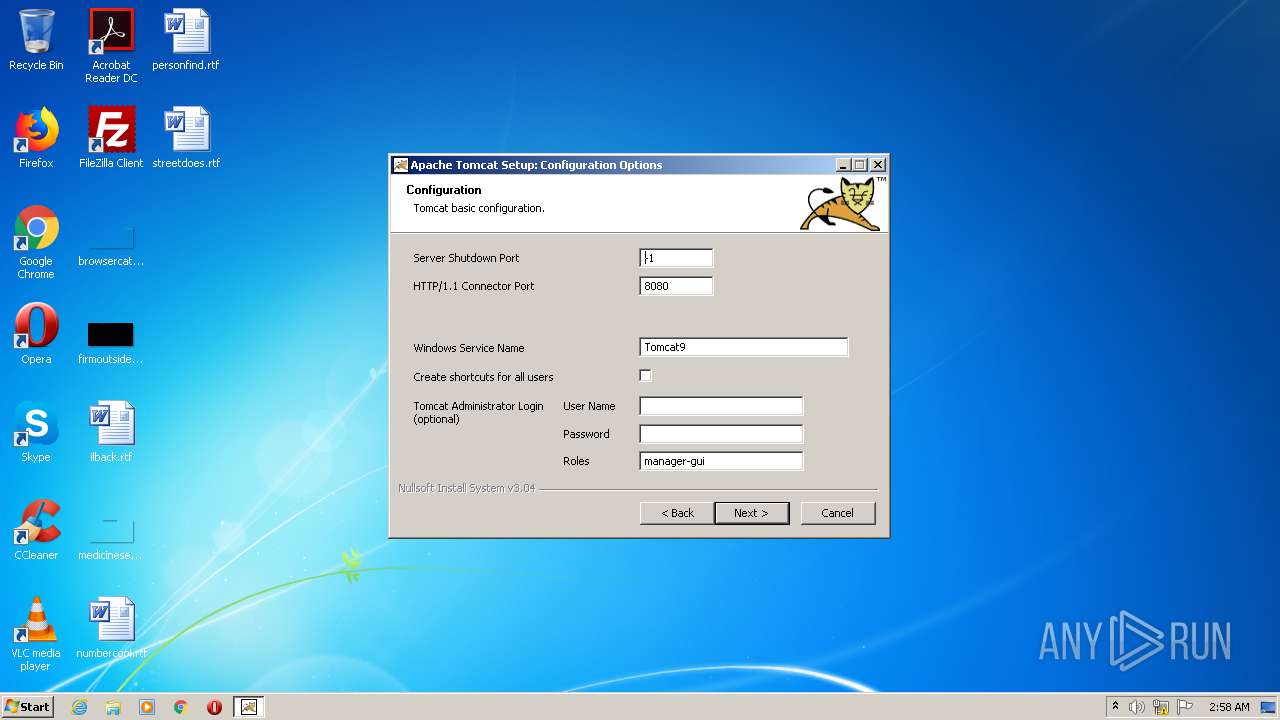
Task: Launch Google Chrome desktop shortcut
Action: (x=36, y=243)
